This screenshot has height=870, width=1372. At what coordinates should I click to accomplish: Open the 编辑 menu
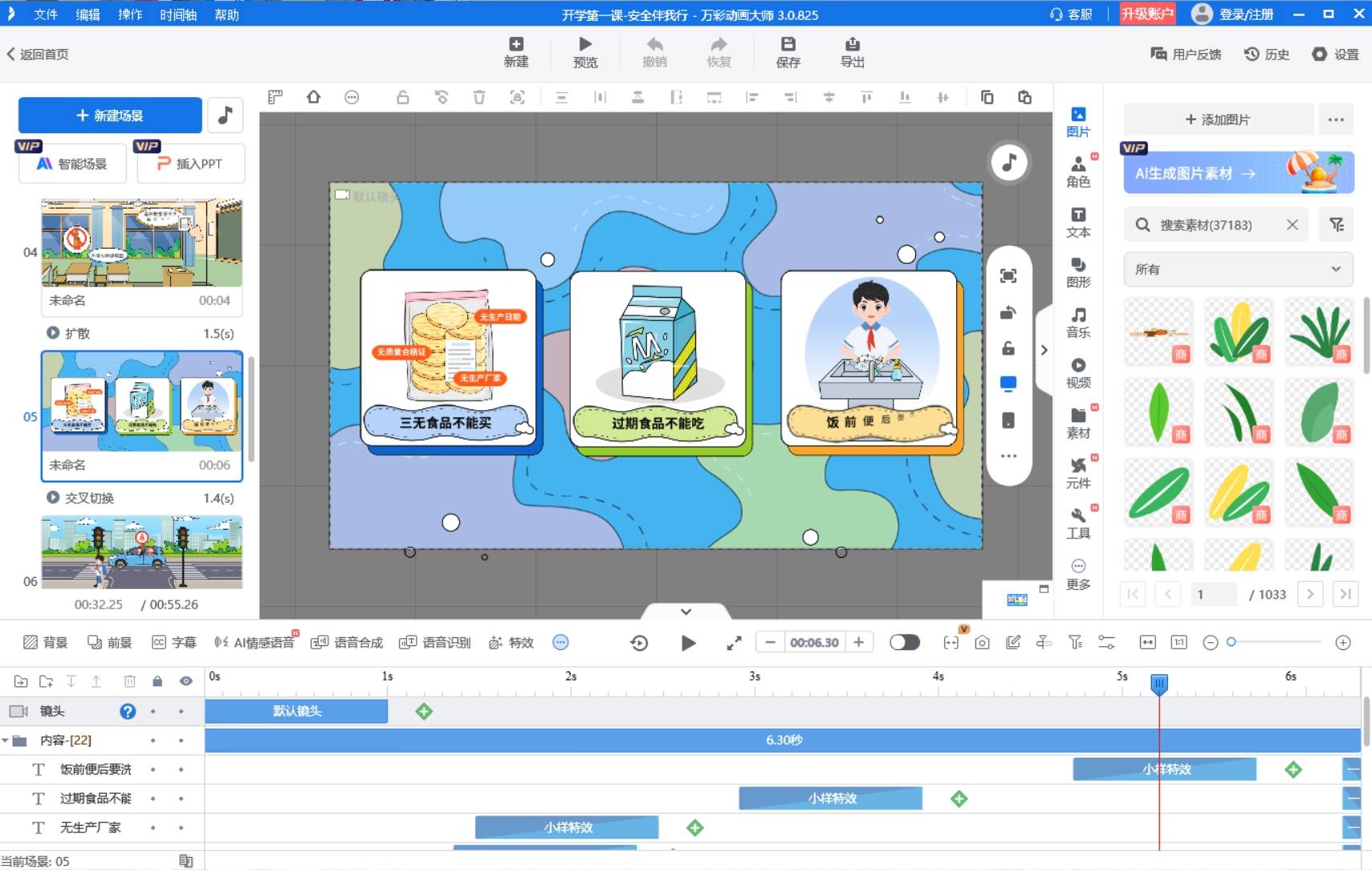click(88, 14)
